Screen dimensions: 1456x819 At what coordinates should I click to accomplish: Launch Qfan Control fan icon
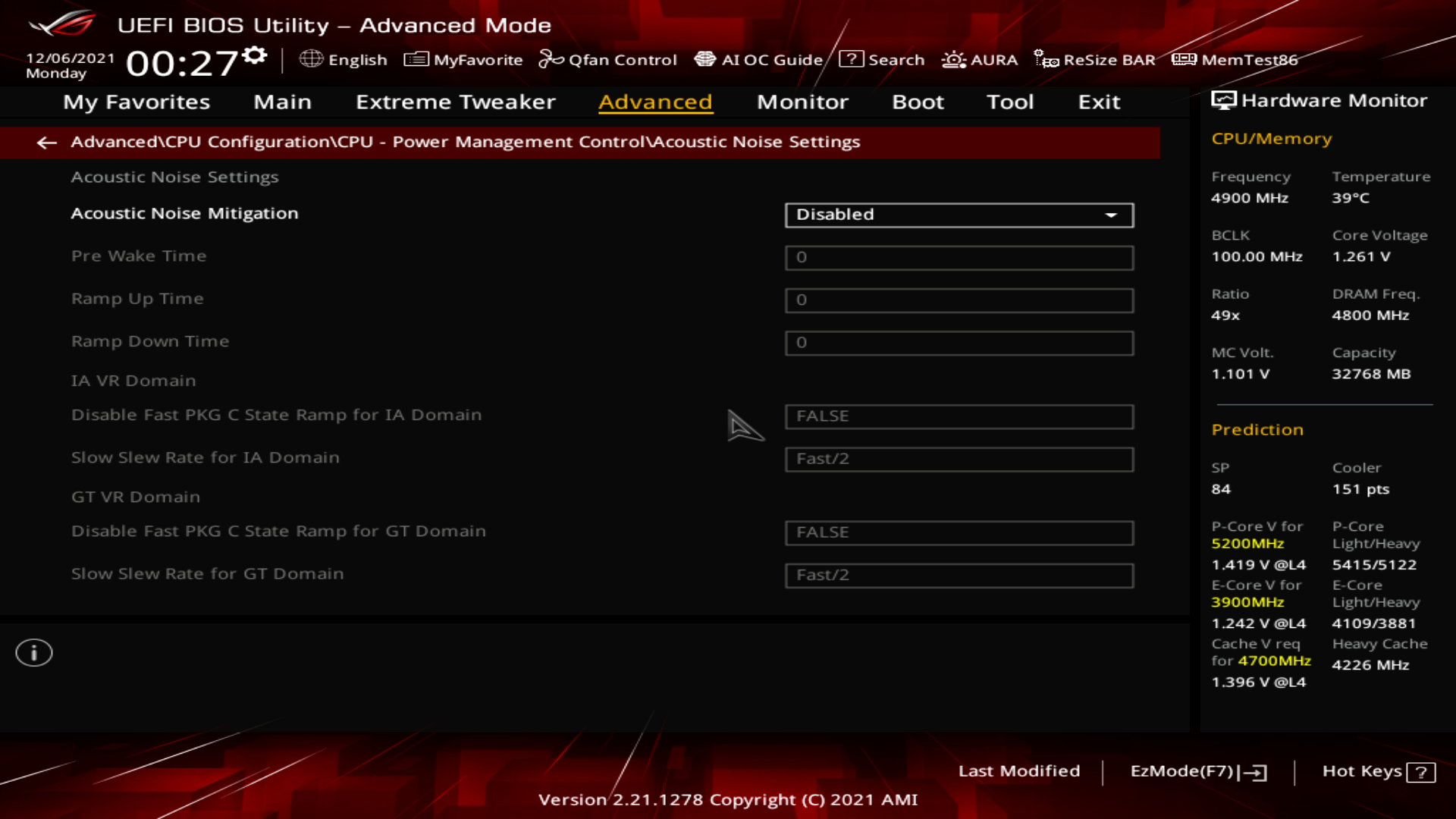551,59
